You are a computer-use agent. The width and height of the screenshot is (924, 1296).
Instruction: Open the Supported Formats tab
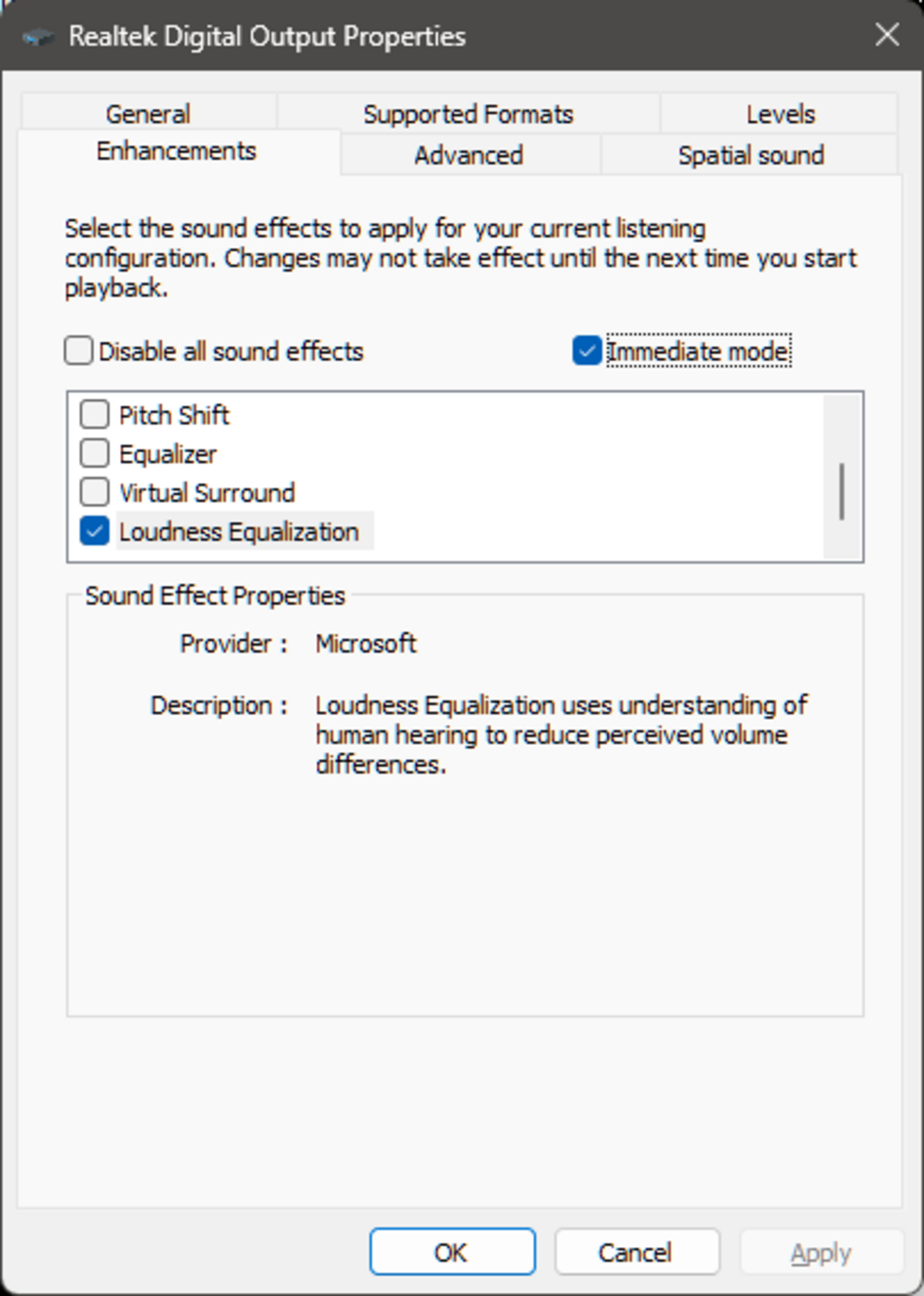468,114
